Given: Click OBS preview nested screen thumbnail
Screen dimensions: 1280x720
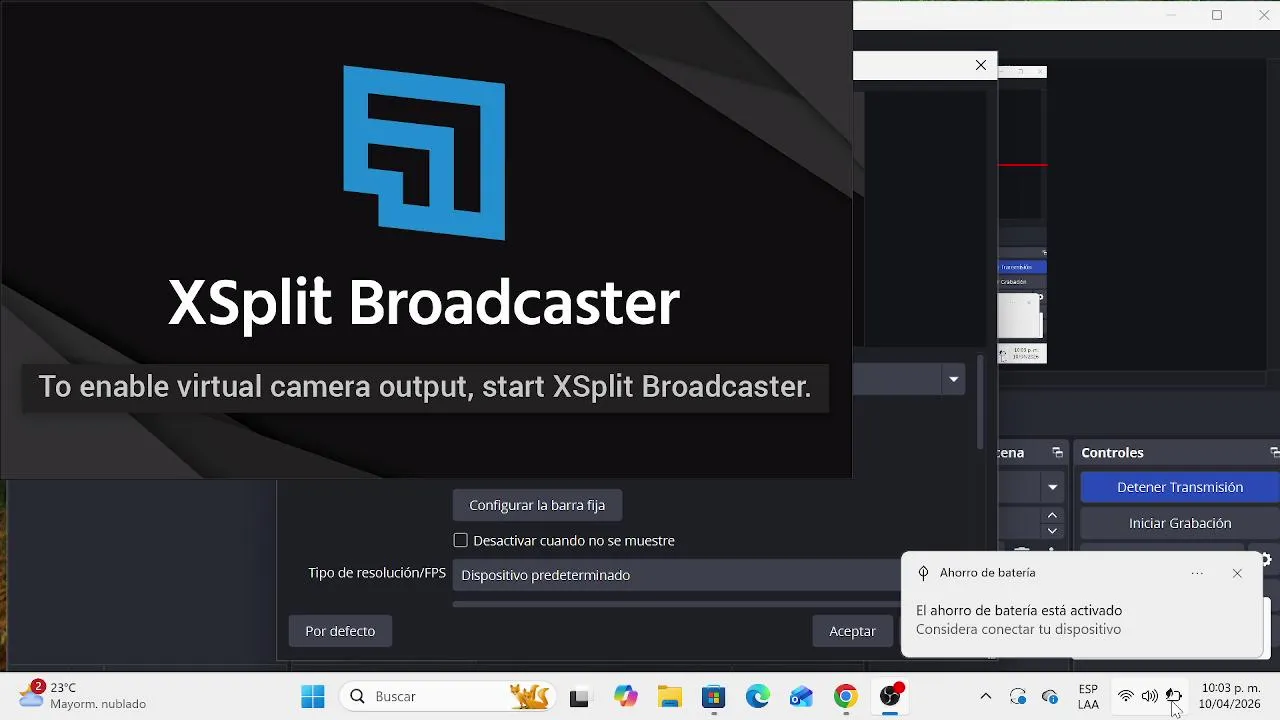Looking at the screenshot, I should (1022, 215).
